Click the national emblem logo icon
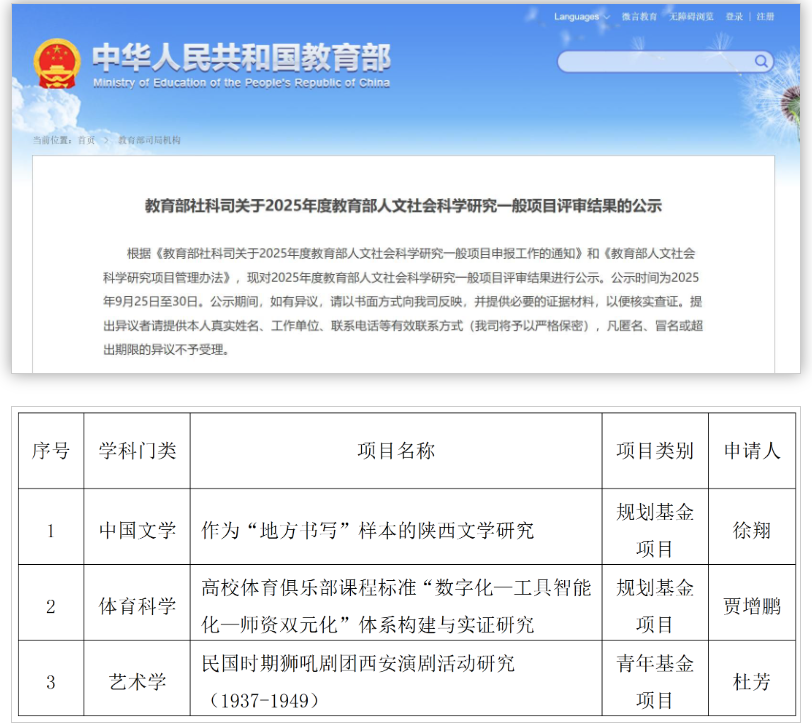The width and height of the screenshot is (812, 728). click(x=57, y=64)
